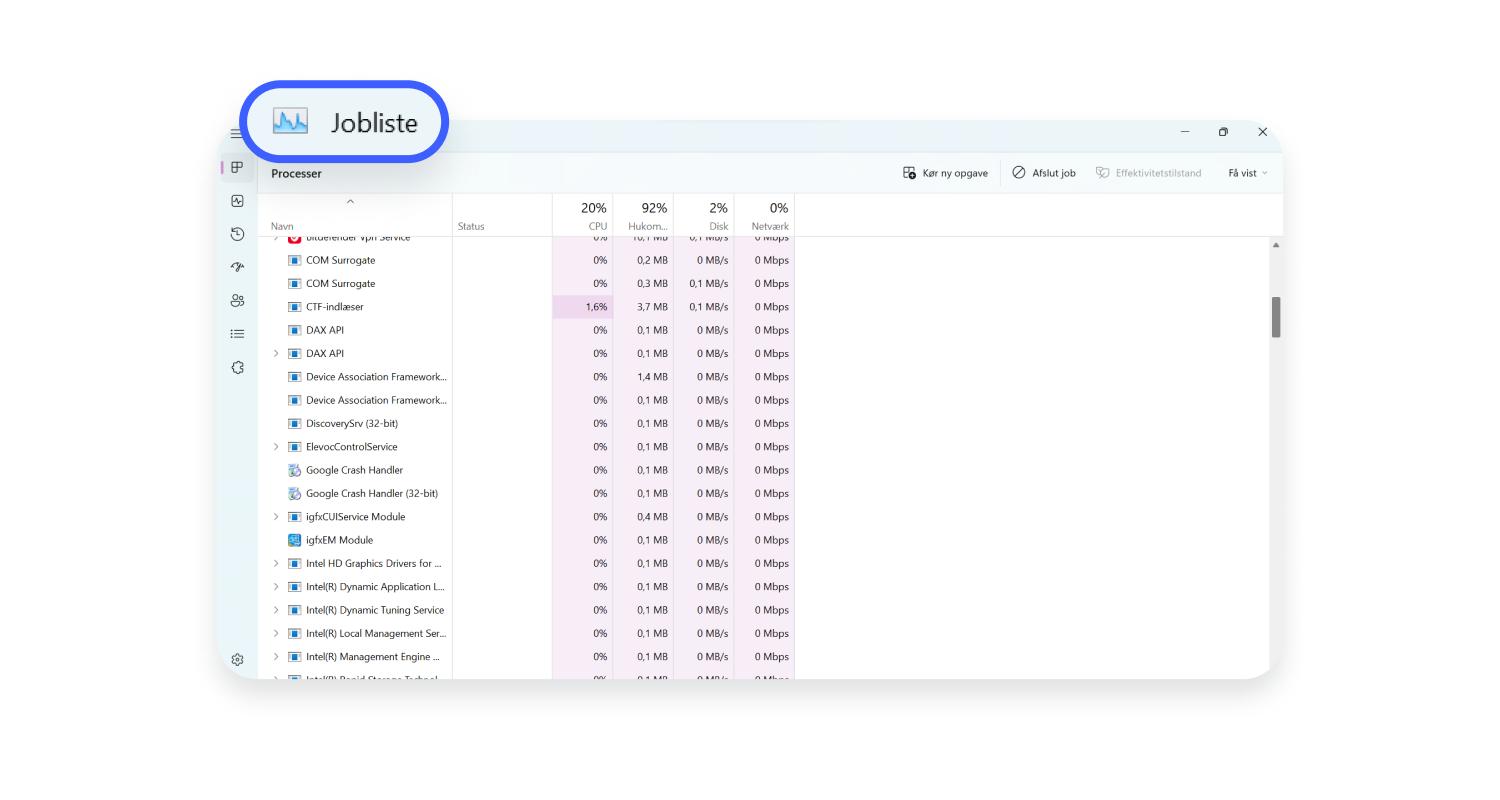
Task: Maximize the Task Manager window
Action: [x=1223, y=132]
